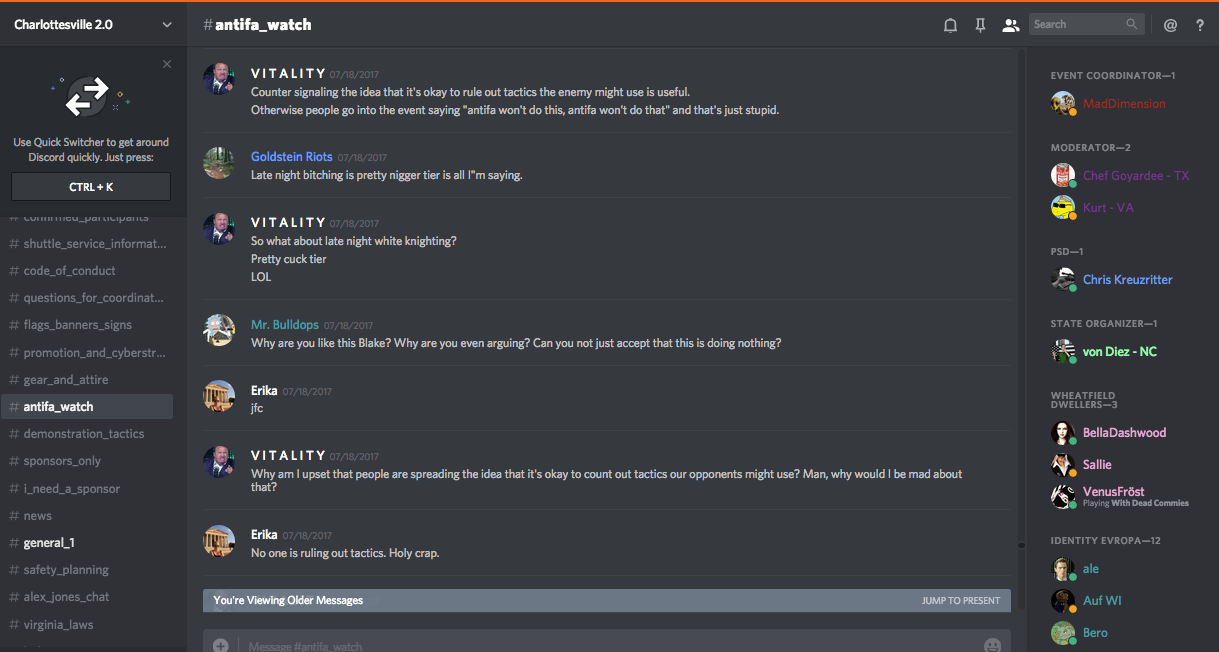Open pinned messages with the pin icon
1219x652 pixels.
tap(980, 25)
